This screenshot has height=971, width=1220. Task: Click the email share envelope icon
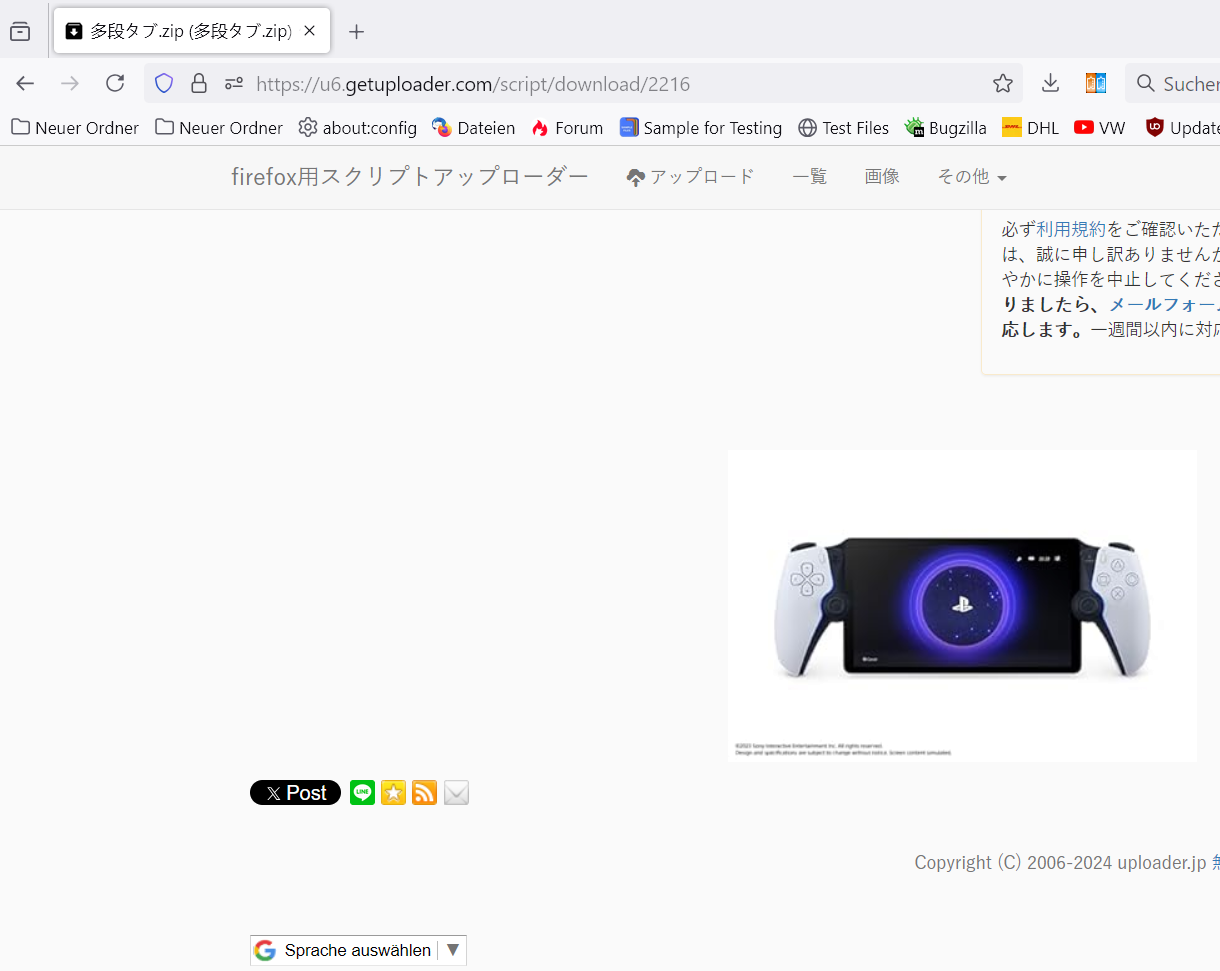pyautogui.click(x=456, y=793)
